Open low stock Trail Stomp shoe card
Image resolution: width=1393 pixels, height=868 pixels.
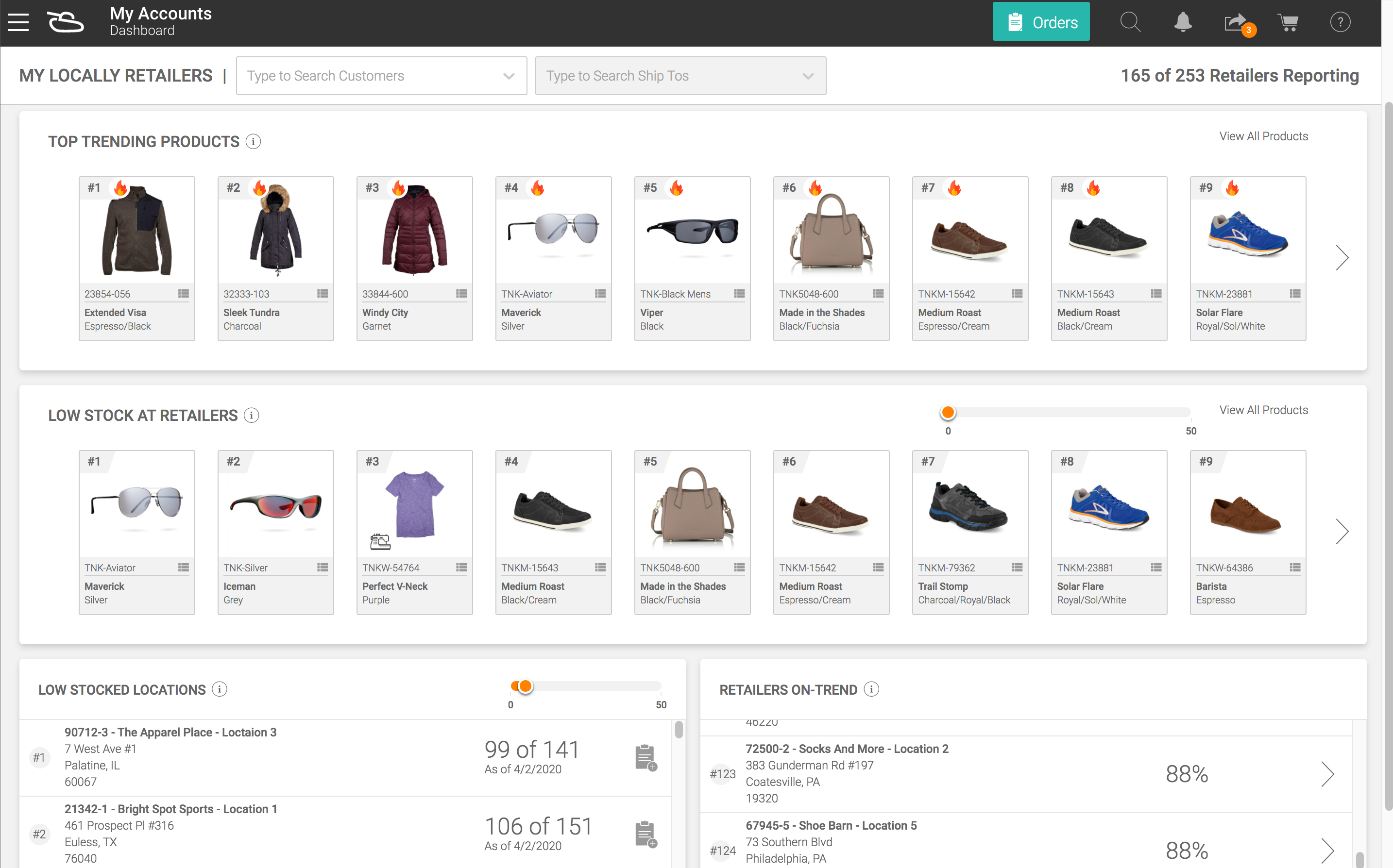click(x=970, y=533)
